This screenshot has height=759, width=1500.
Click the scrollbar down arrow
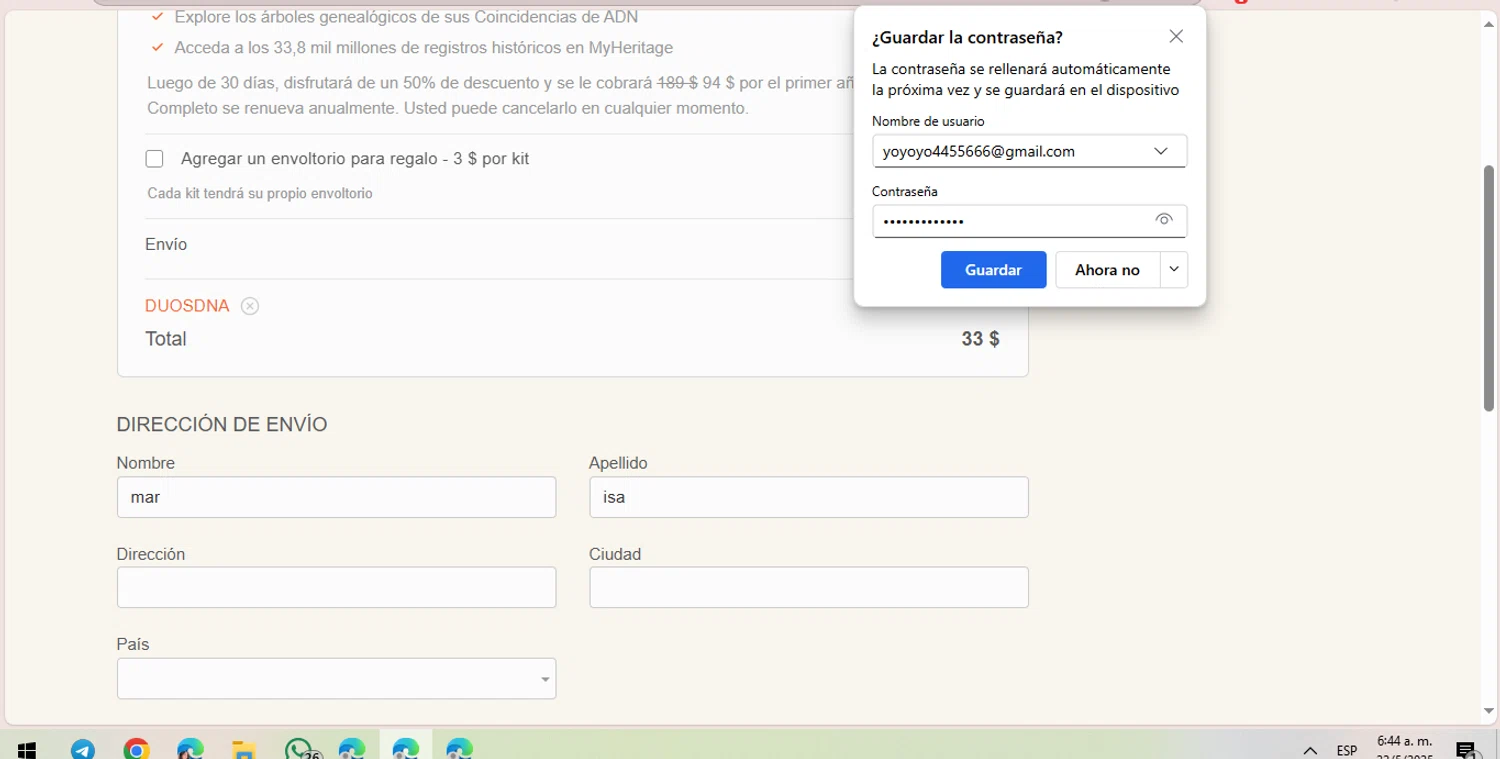[1489, 711]
